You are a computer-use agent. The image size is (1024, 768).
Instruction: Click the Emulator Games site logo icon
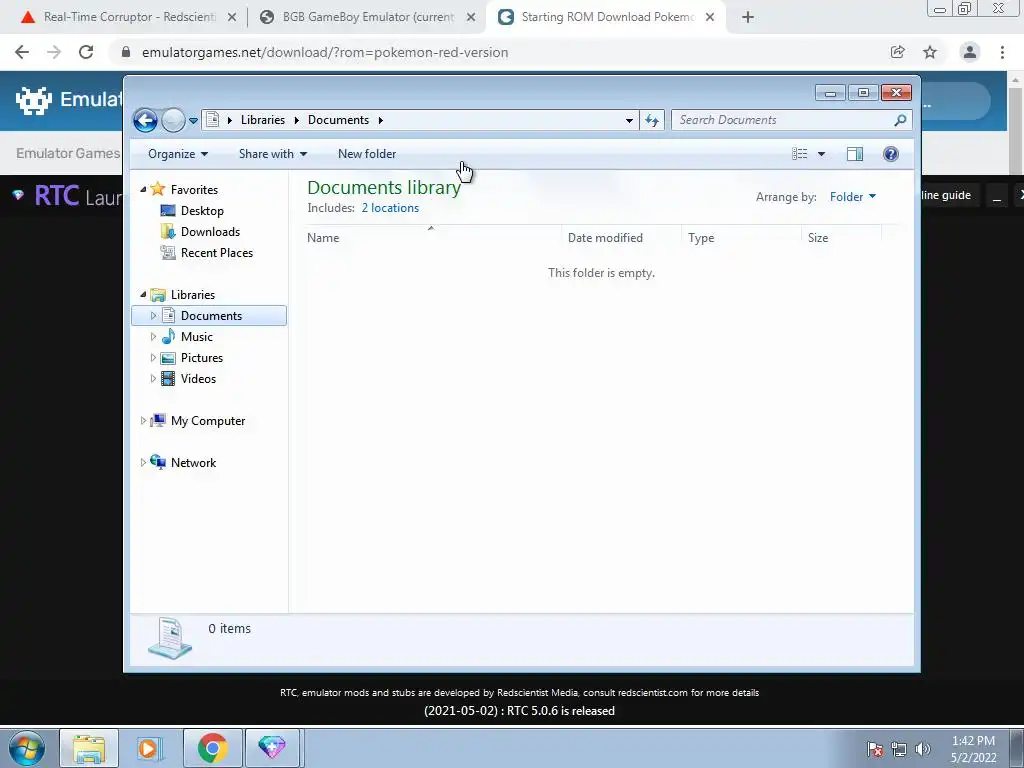[x=34, y=100]
